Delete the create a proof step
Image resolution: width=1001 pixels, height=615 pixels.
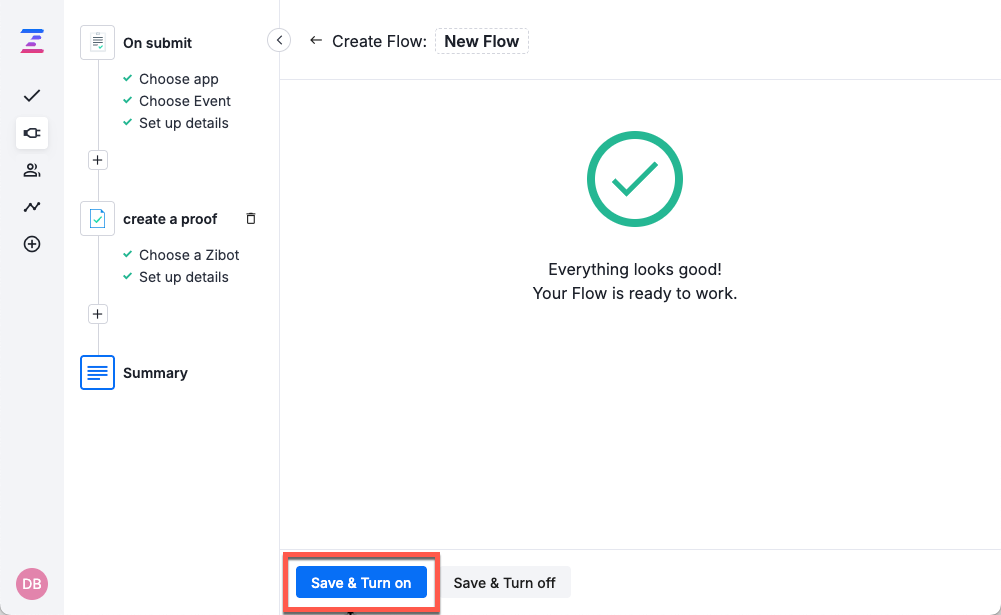(x=251, y=218)
